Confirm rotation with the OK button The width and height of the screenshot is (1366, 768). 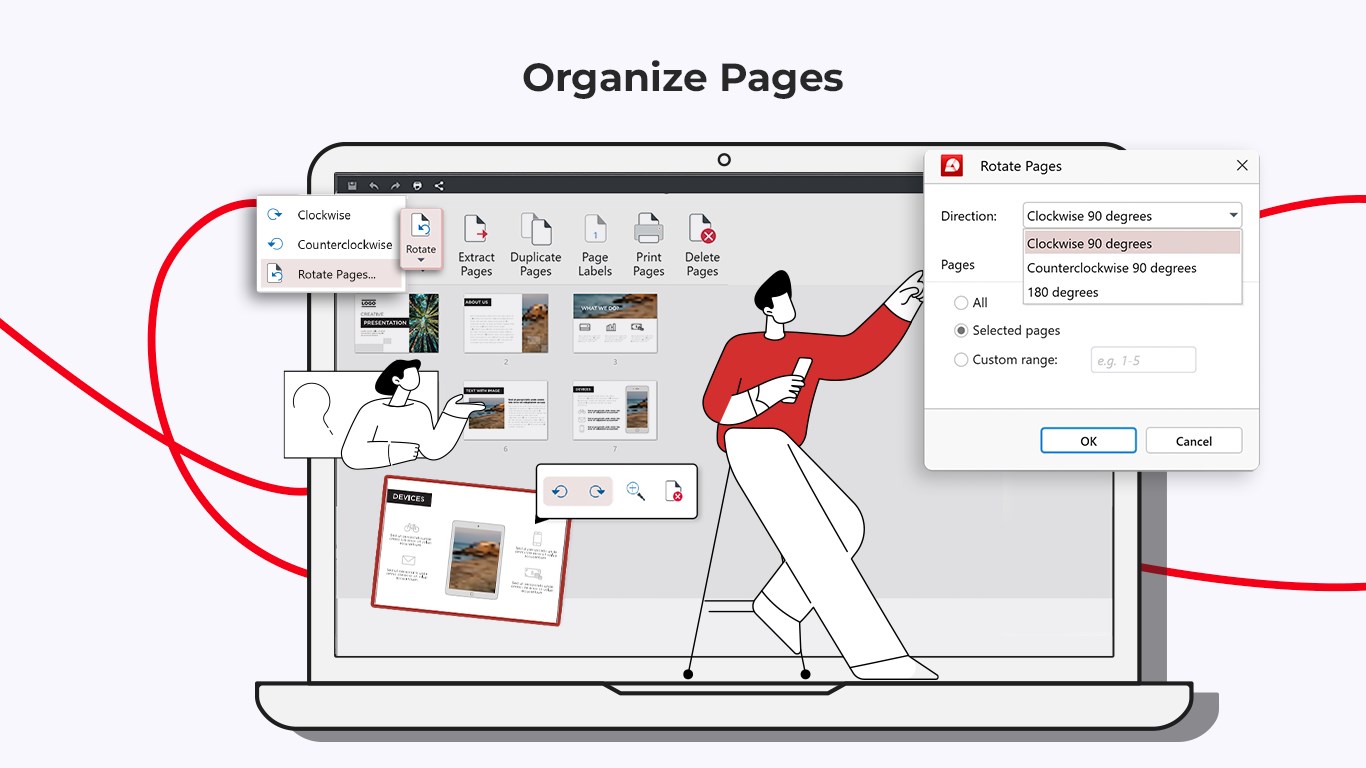click(x=1087, y=440)
